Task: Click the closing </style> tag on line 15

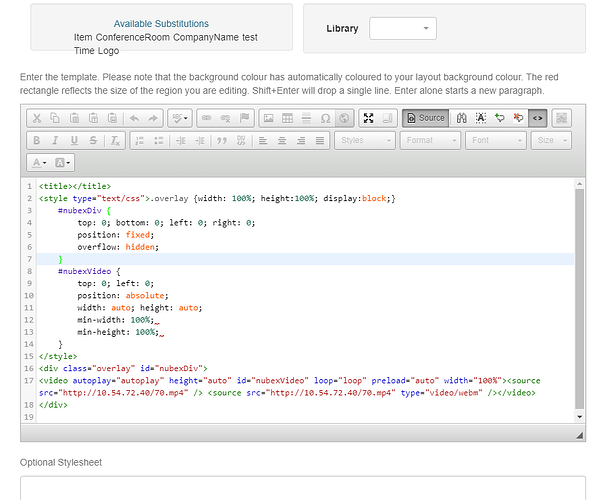Action: (58, 356)
